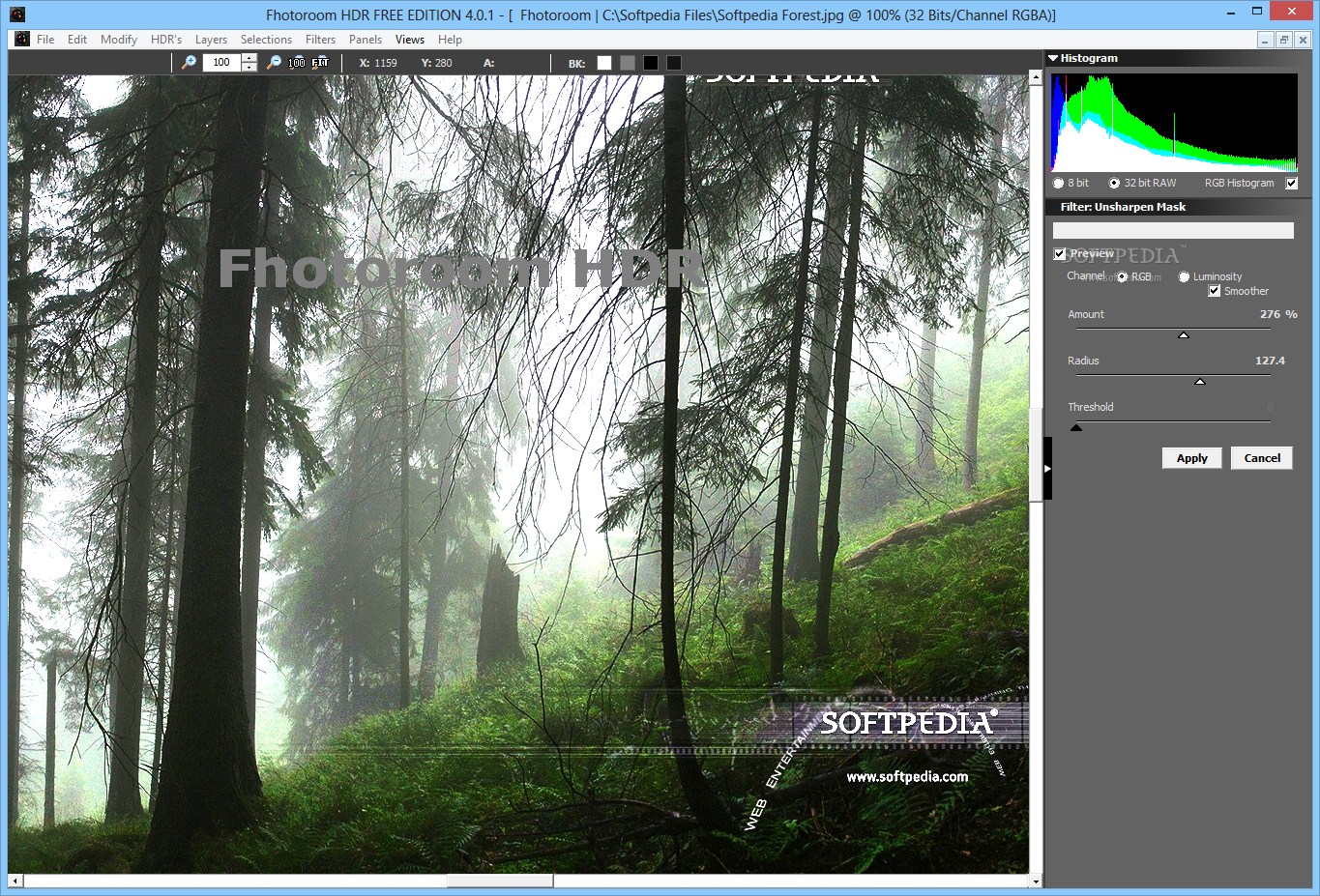Open the File menu
Image resolution: width=1320 pixels, height=896 pixels.
click(45, 40)
